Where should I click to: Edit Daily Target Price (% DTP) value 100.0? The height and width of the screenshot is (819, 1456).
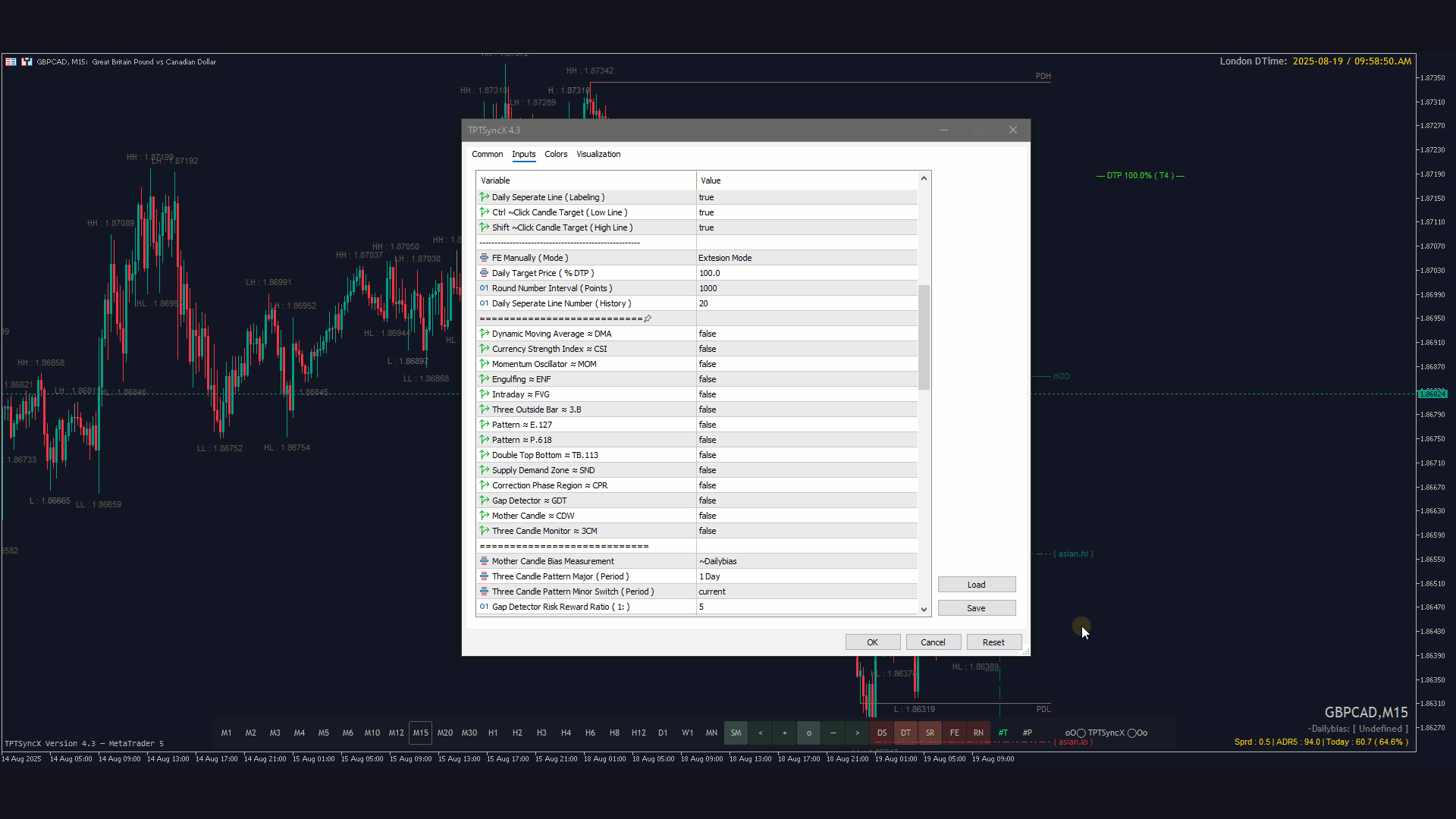point(807,273)
